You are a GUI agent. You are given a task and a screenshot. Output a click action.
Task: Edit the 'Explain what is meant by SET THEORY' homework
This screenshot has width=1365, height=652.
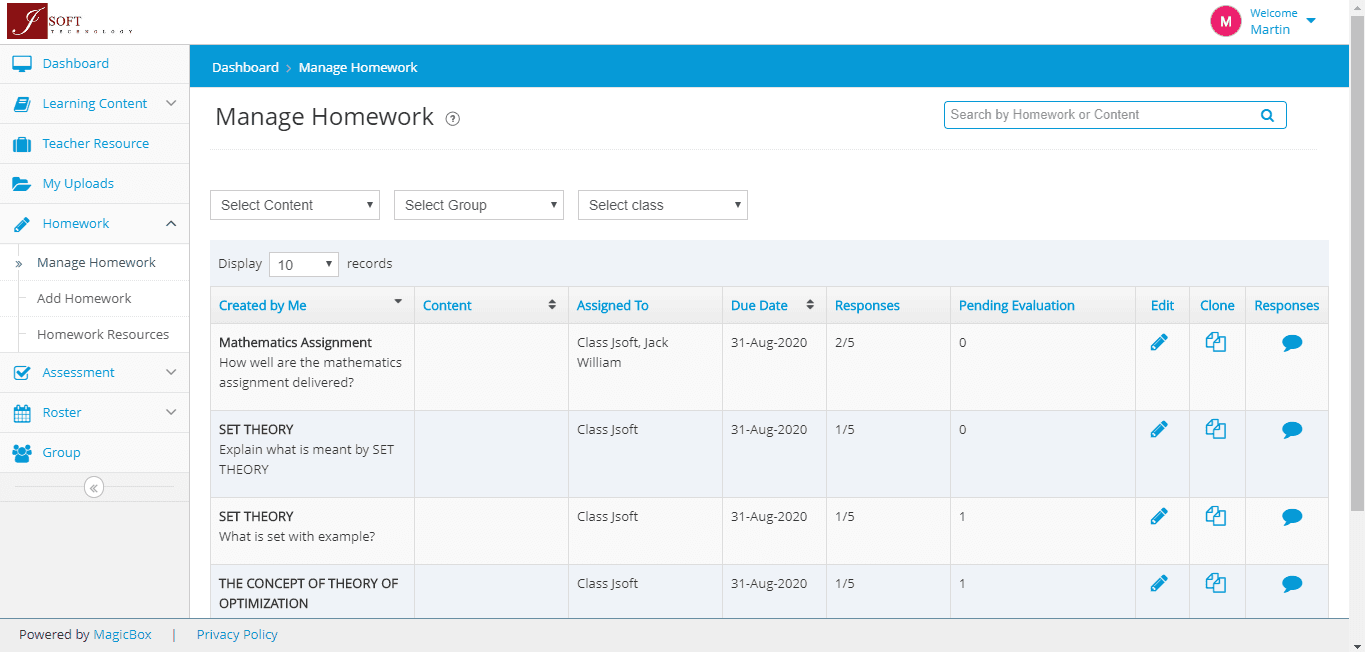(x=1159, y=429)
